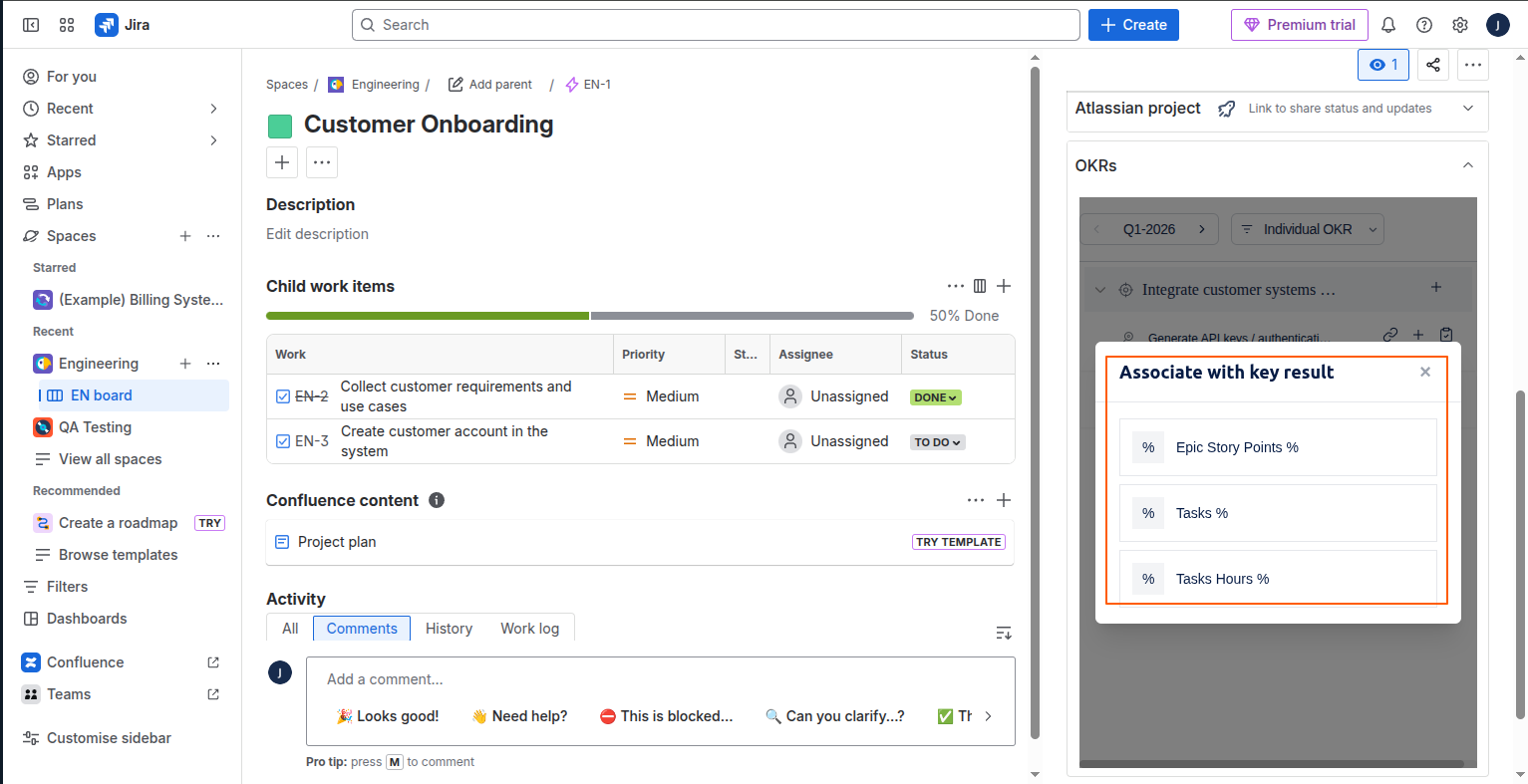Click the Confluence content info icon
This screenshot has height=784, width=1528.
click(437, 500)
